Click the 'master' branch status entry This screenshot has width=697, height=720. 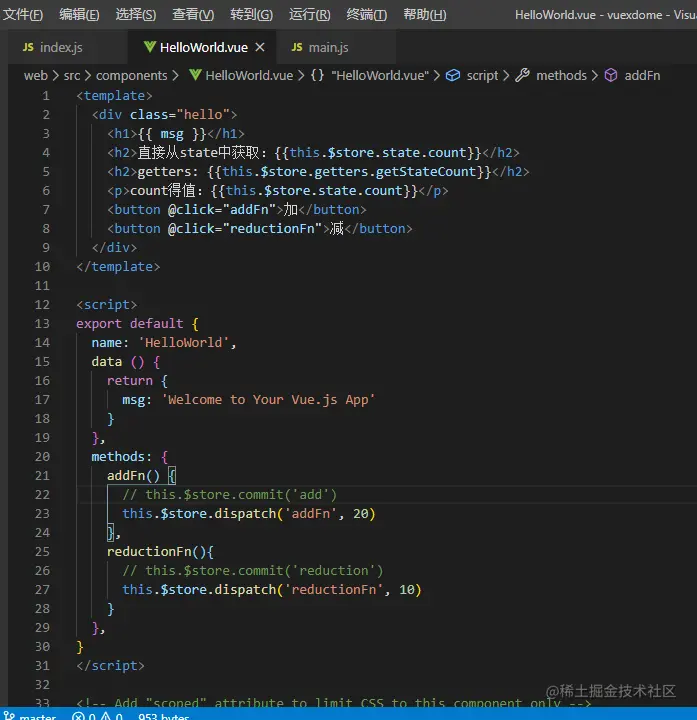click(x=38, y=716)
